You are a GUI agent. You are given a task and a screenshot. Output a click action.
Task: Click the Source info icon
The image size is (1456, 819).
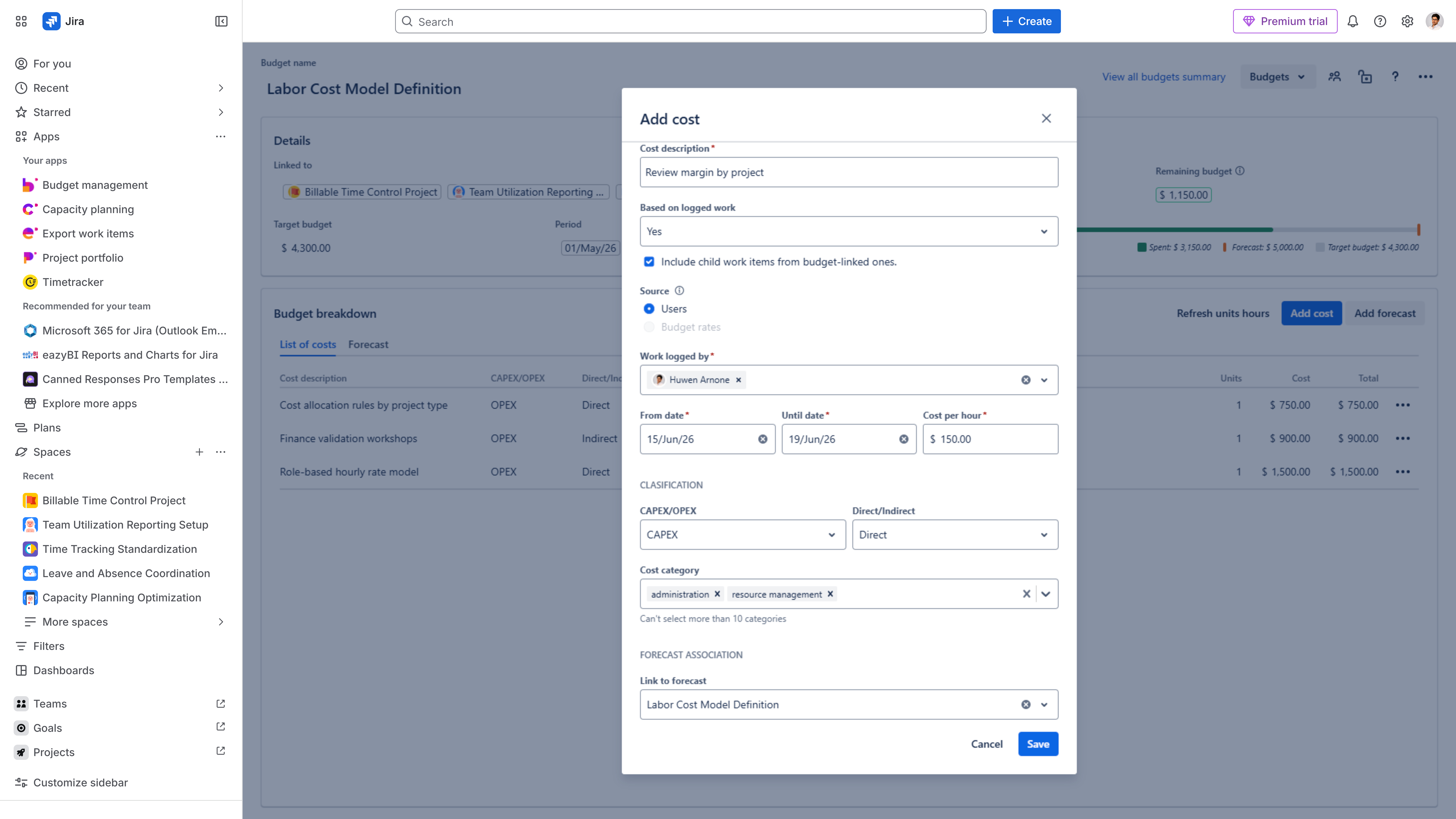(679, 290)
